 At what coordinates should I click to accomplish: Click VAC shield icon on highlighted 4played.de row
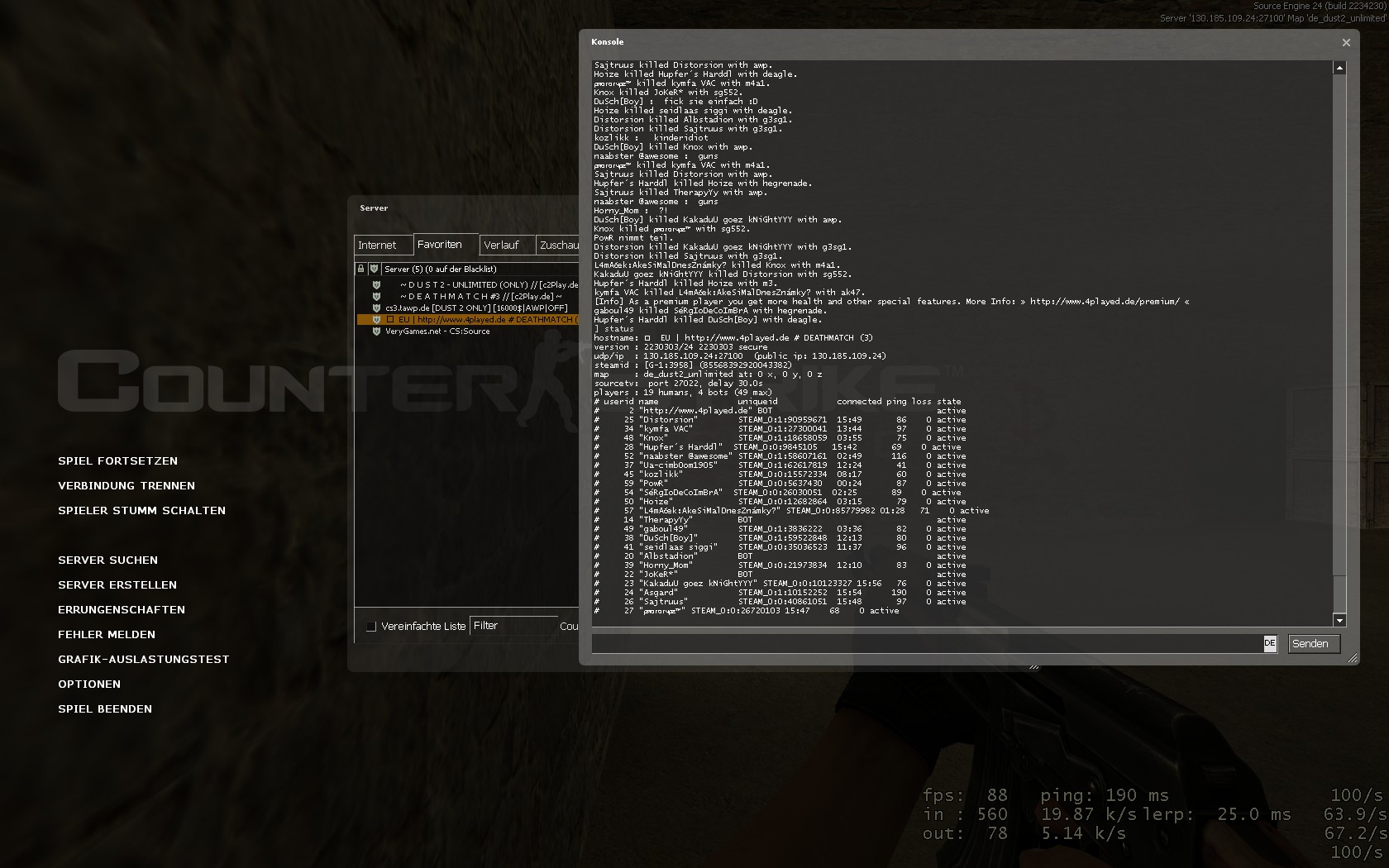pos(376,319)
